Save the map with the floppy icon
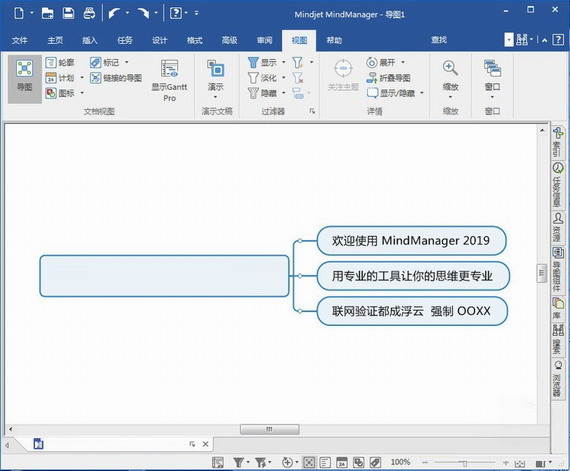The width and height of the screenshot is (570, 471). [x=68, y=13]
